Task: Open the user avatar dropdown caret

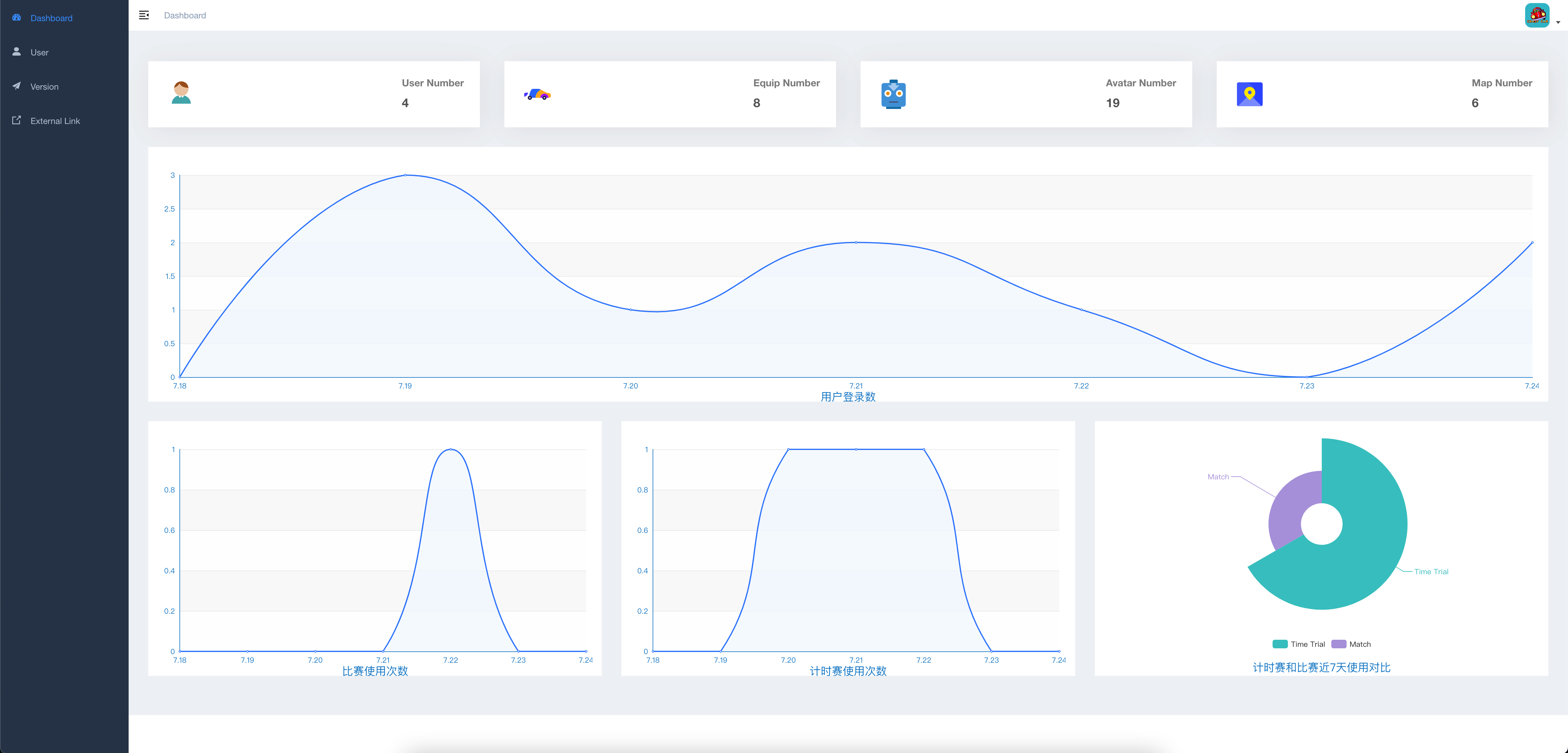Action: [1558, 22]
